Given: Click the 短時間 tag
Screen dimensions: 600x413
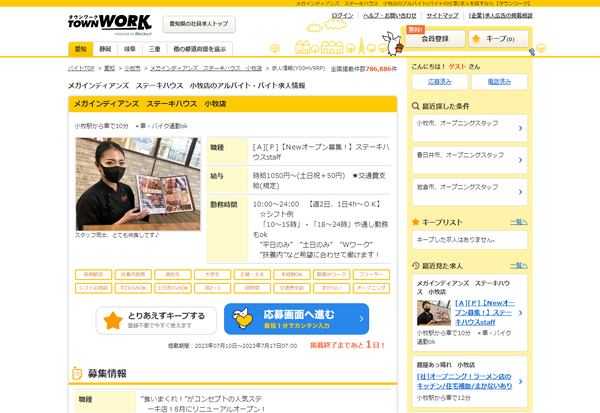Looking at the screenshot, I should pyautogui.click(x=252, y=288).
